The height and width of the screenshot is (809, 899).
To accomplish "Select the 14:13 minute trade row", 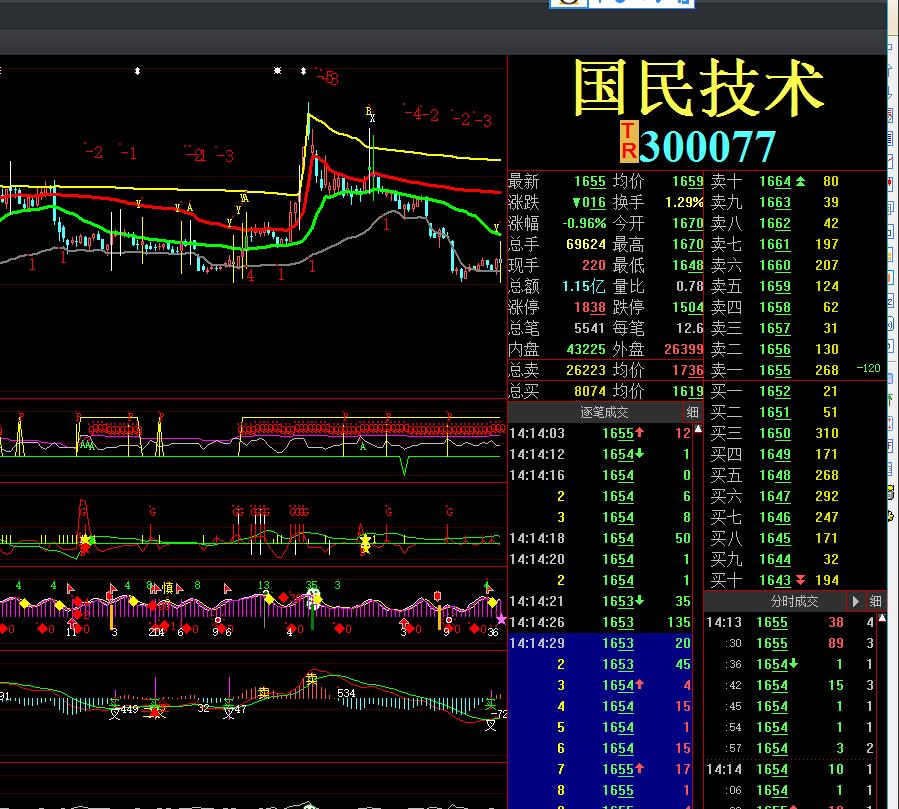I will tap(790, 622).
